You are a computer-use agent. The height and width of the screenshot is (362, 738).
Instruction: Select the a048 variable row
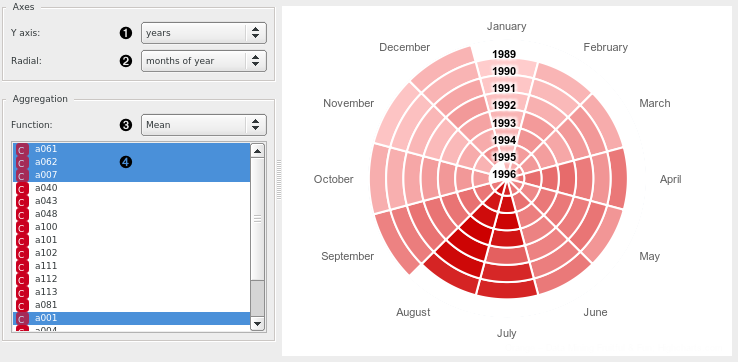point(132,214)
